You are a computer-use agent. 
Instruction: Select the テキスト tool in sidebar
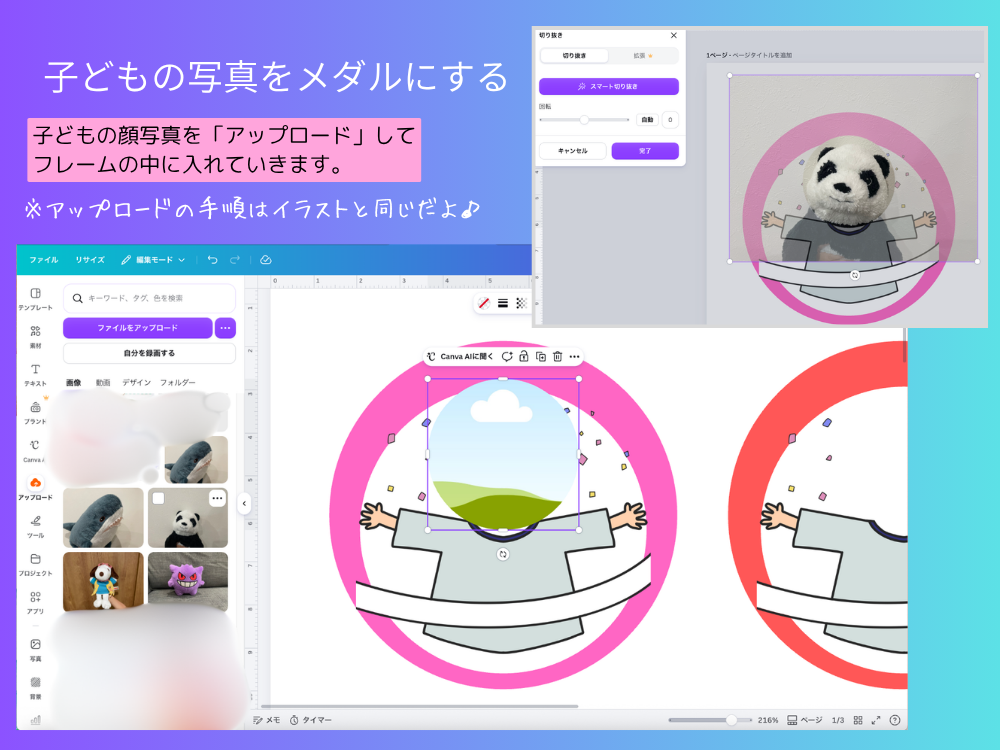(x=35, y=374)
